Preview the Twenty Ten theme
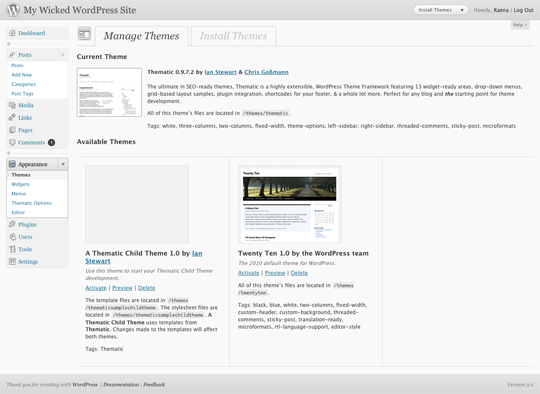The width and height of the screenshot is (540, 394). click(x=275, y=273)
